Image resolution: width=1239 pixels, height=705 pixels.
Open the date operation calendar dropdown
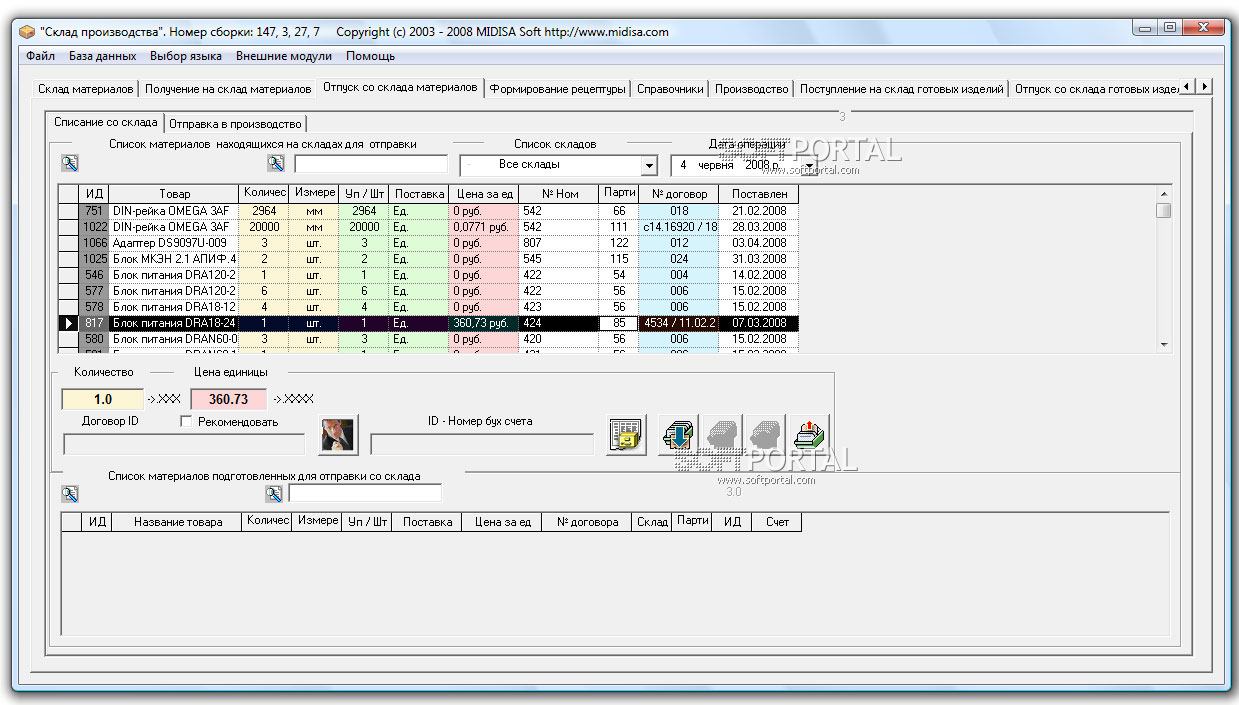click(x=809, y=165)
